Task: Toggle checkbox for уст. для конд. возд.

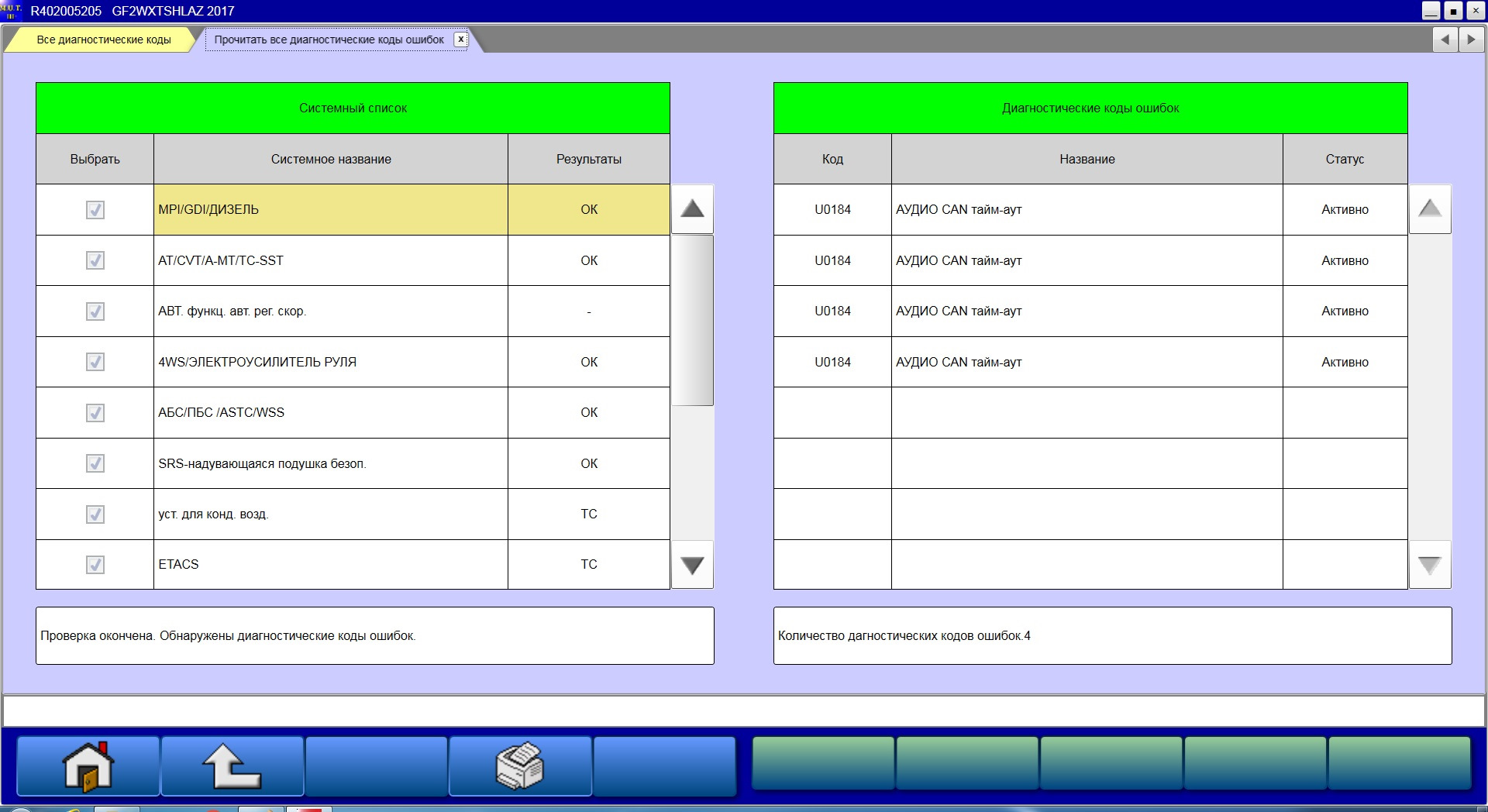Action: pyautogui.click(x=95, y=514)
